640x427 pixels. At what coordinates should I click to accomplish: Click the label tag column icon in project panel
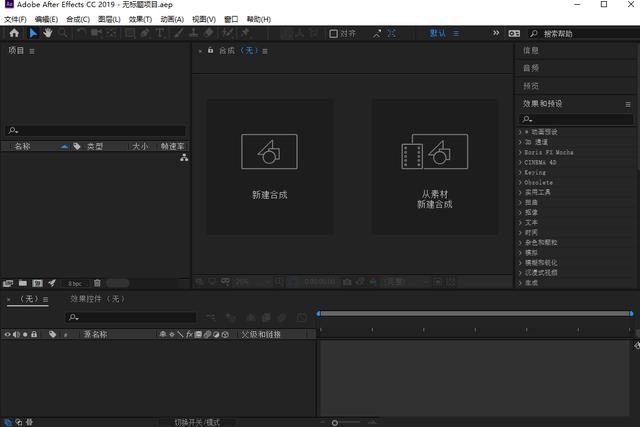tap(77, 146)
